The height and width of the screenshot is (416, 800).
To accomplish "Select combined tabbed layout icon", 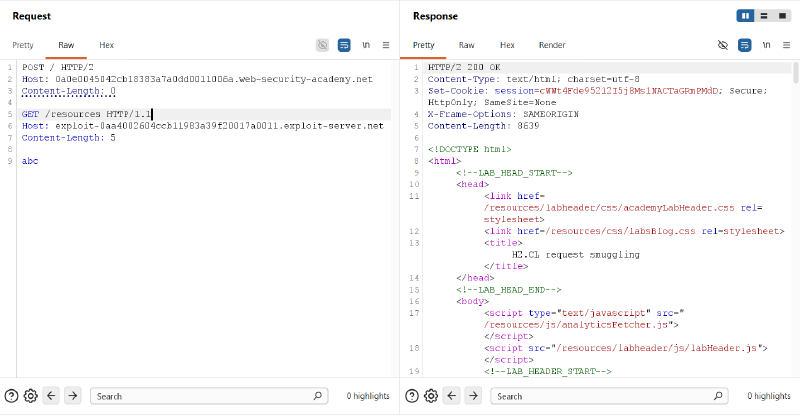I will coord(782,16).
